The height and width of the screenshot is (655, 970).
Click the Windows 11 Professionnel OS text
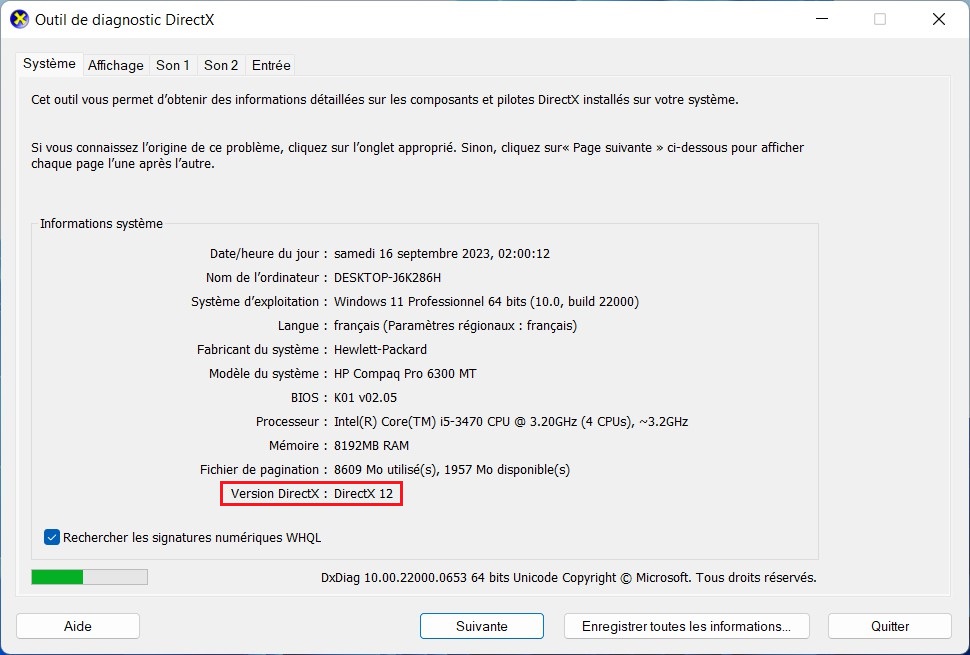[x=486, y=301]
